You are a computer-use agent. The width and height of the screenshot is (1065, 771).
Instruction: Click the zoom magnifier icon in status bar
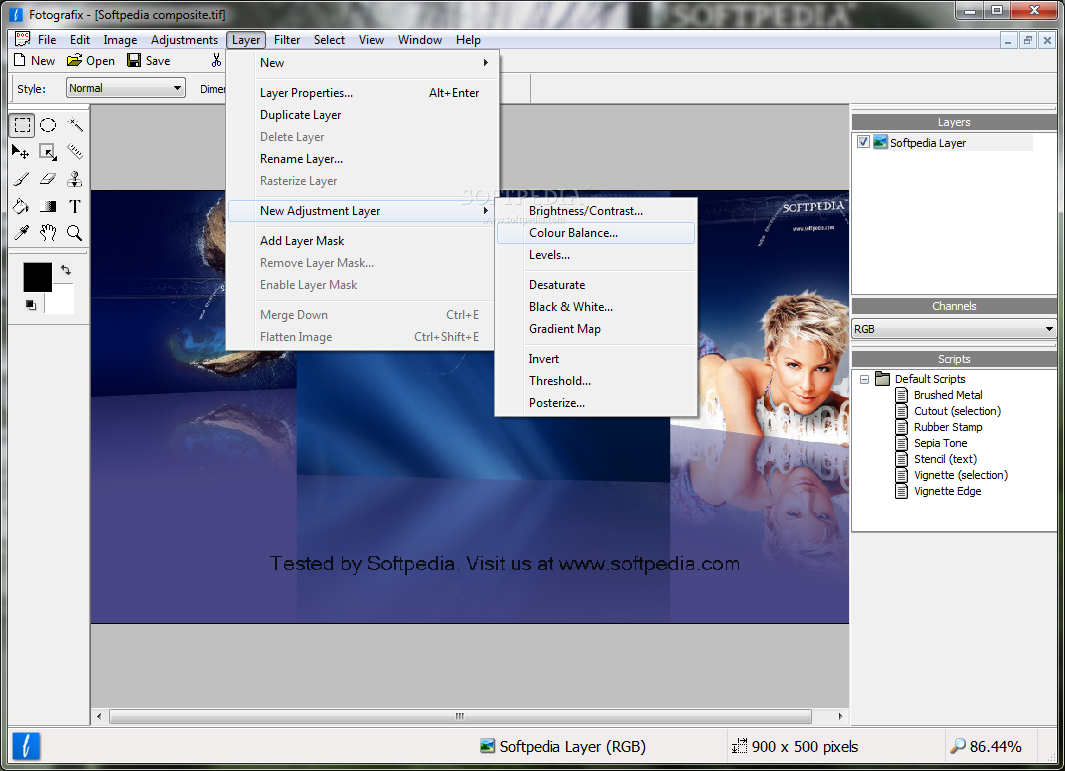(x=958, y=746)
